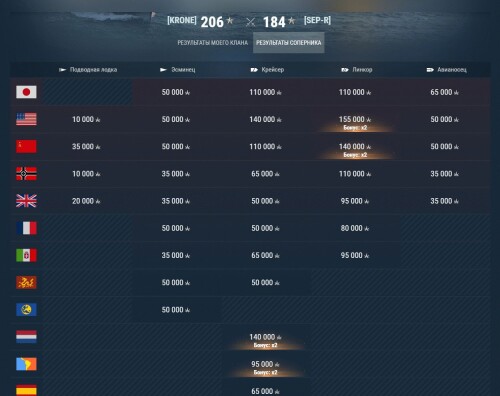Click the Линкор column header
Viewport: 500px width, 396px height.
point(357,70)
